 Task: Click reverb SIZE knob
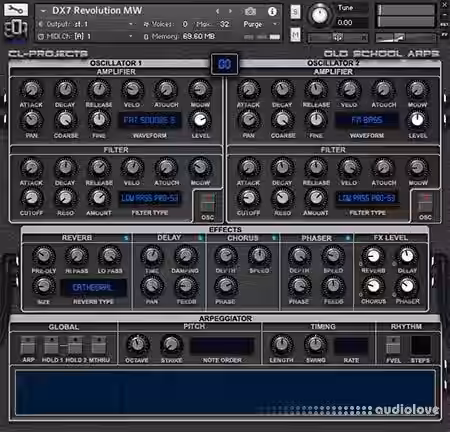tap(44, 286)
